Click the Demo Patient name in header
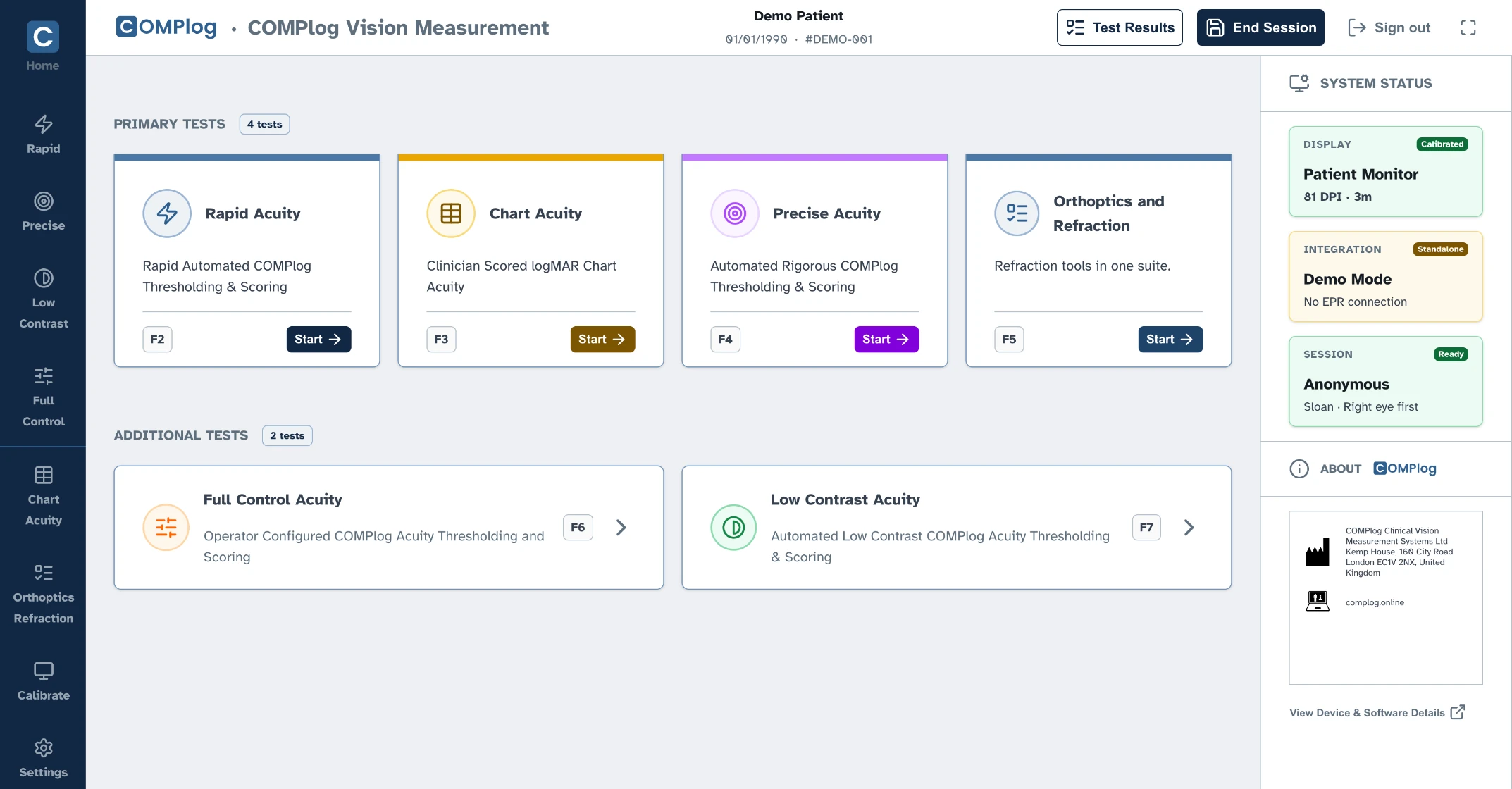Screen dimensions: 1512x789 (x=798, y=15)
